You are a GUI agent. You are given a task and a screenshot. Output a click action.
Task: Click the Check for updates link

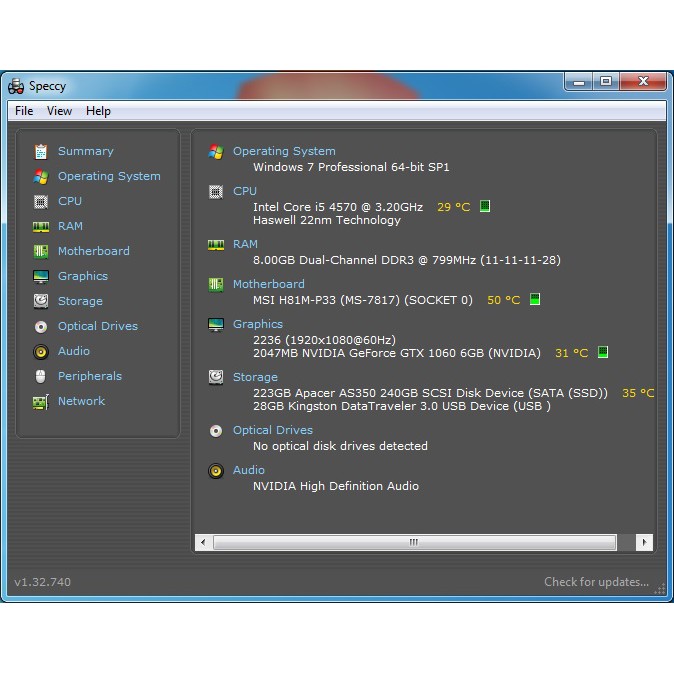pyautogui.click(x=596, y=582)
